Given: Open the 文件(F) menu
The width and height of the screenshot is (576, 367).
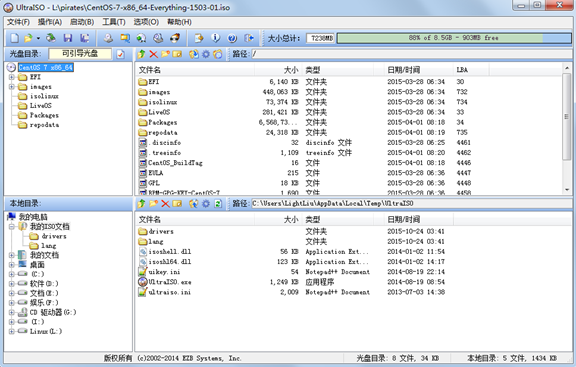Looking at the screenshot, I should 18,22.
